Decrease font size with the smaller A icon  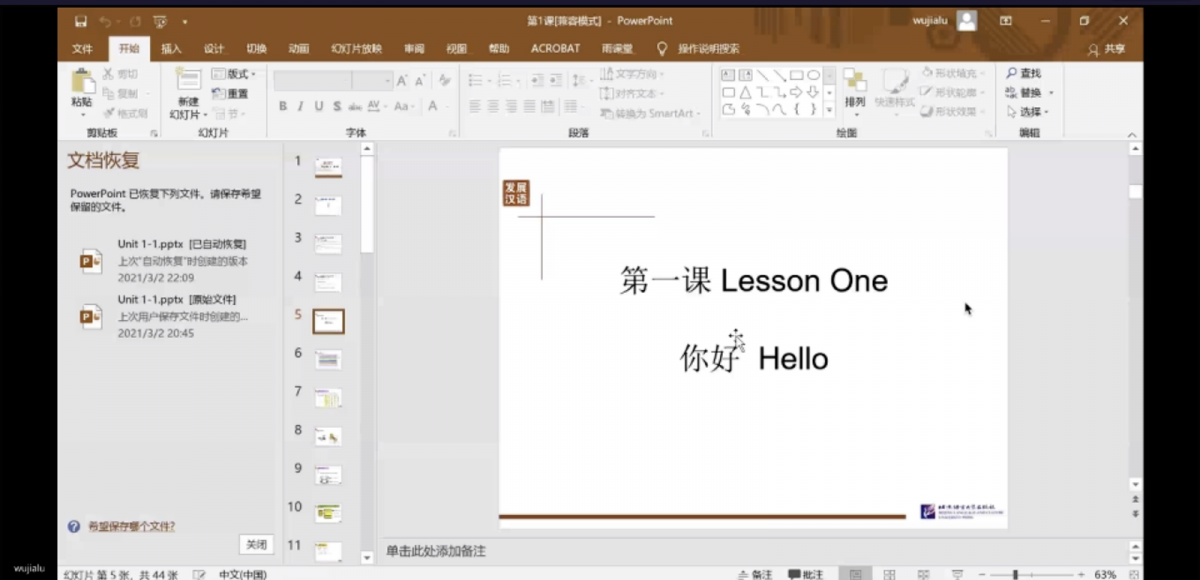point(420,80)
